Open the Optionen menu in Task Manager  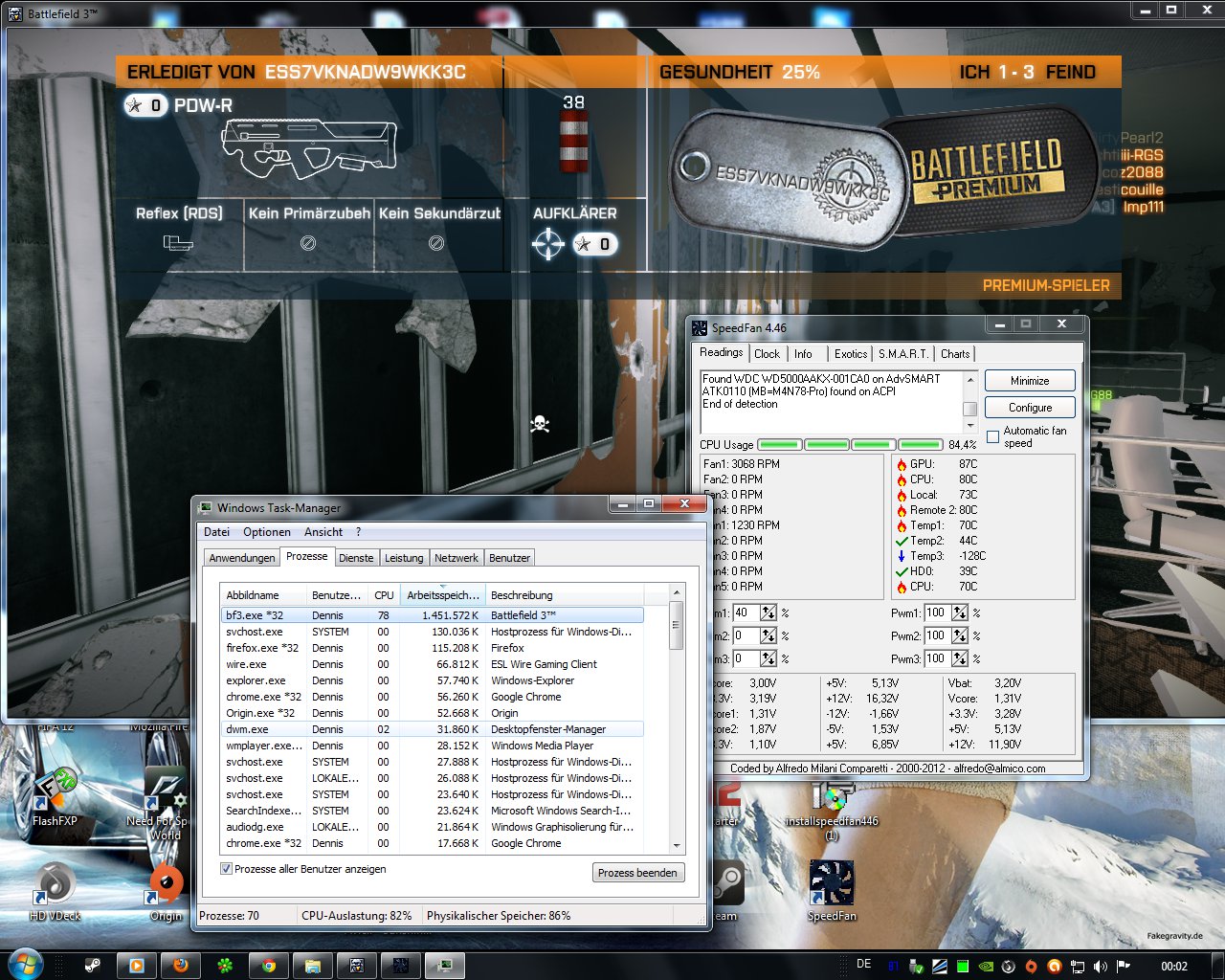(x=267, y=532)
